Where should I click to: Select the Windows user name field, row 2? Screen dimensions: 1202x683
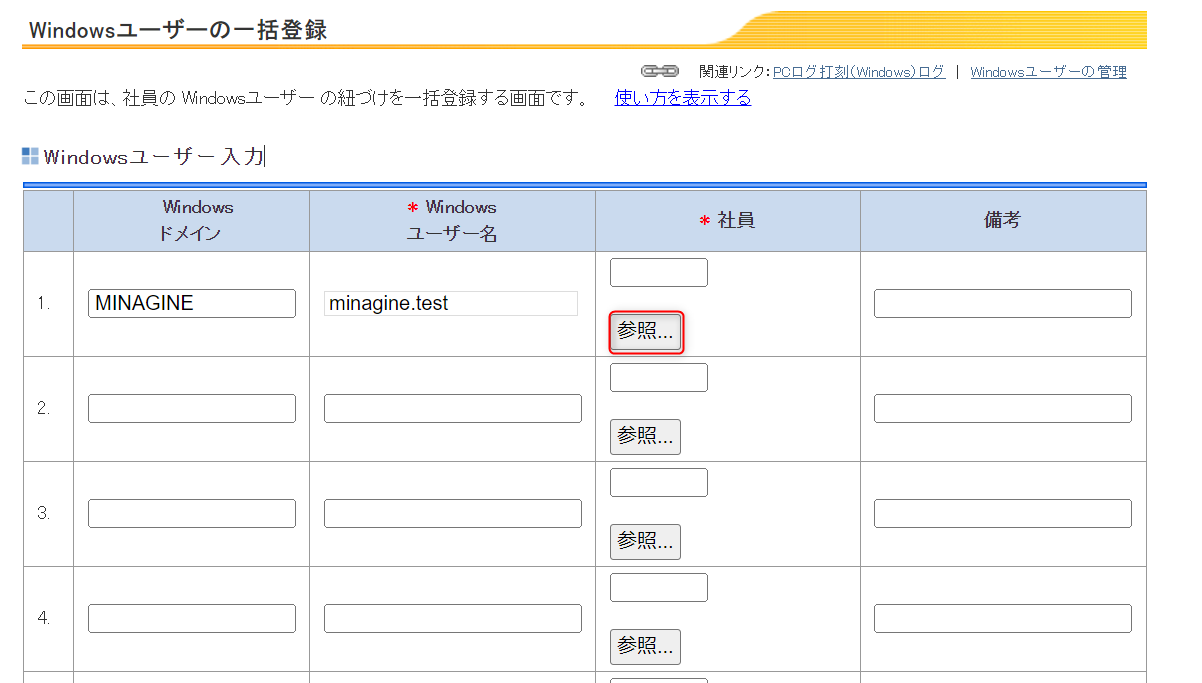(x=453, y=408)
